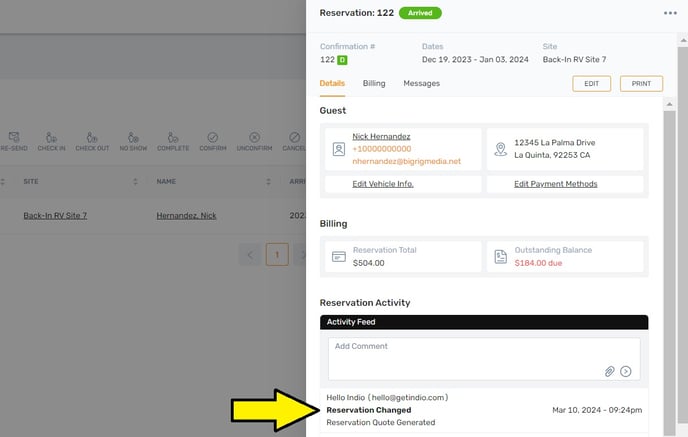Open the Hernandez, Nick table link

coord(186,215)
